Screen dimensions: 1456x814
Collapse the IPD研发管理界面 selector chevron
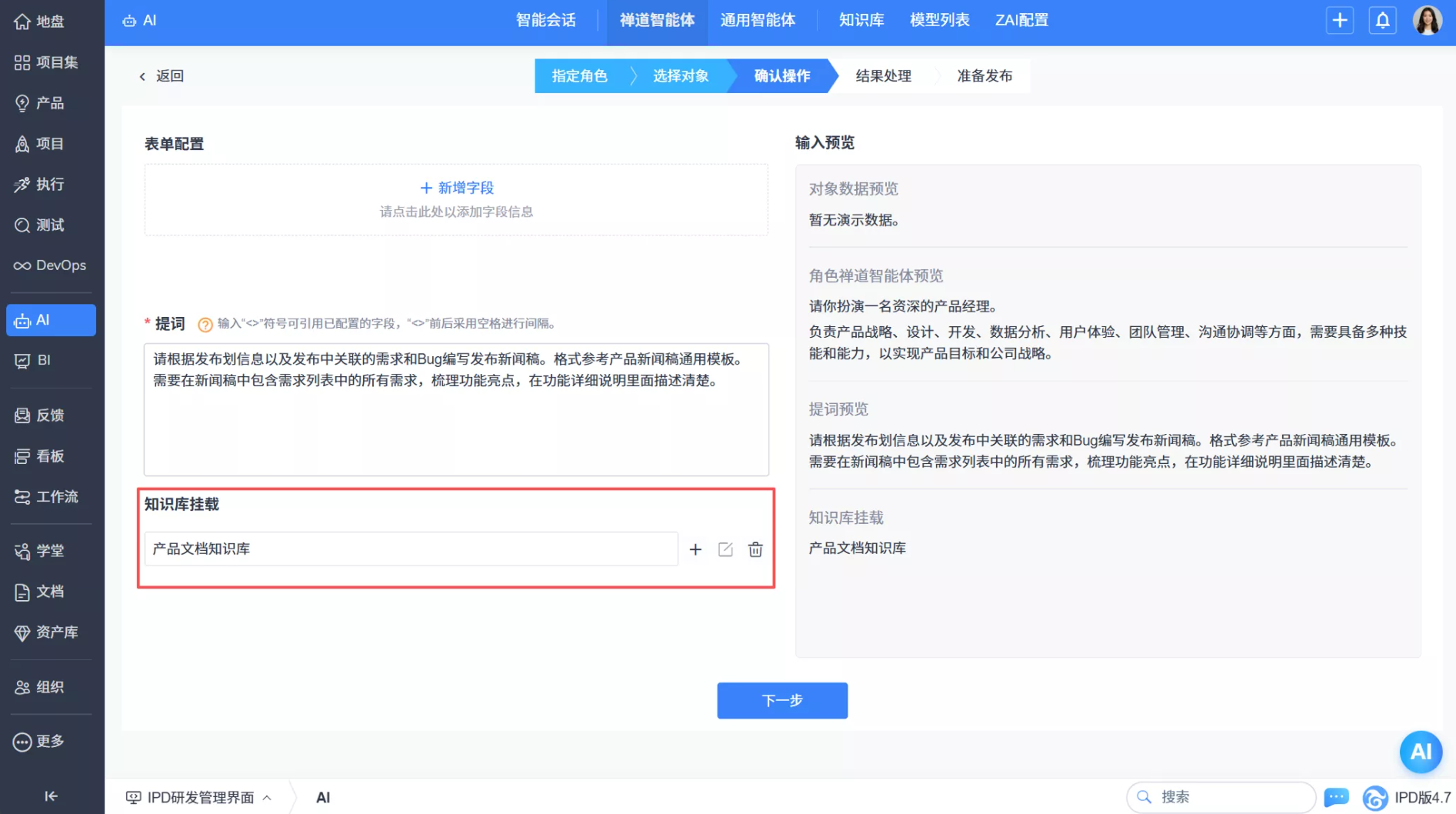[x=268, y=797]
